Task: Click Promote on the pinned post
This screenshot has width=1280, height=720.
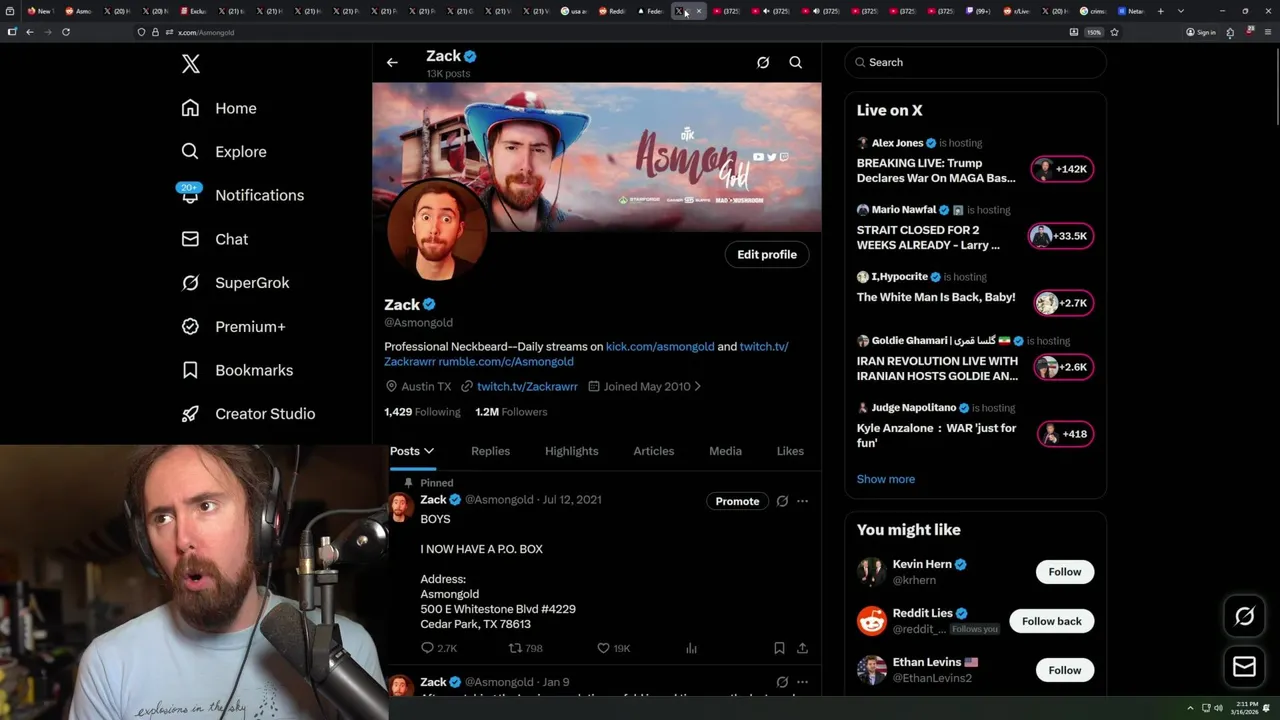Action: [737, 501]
